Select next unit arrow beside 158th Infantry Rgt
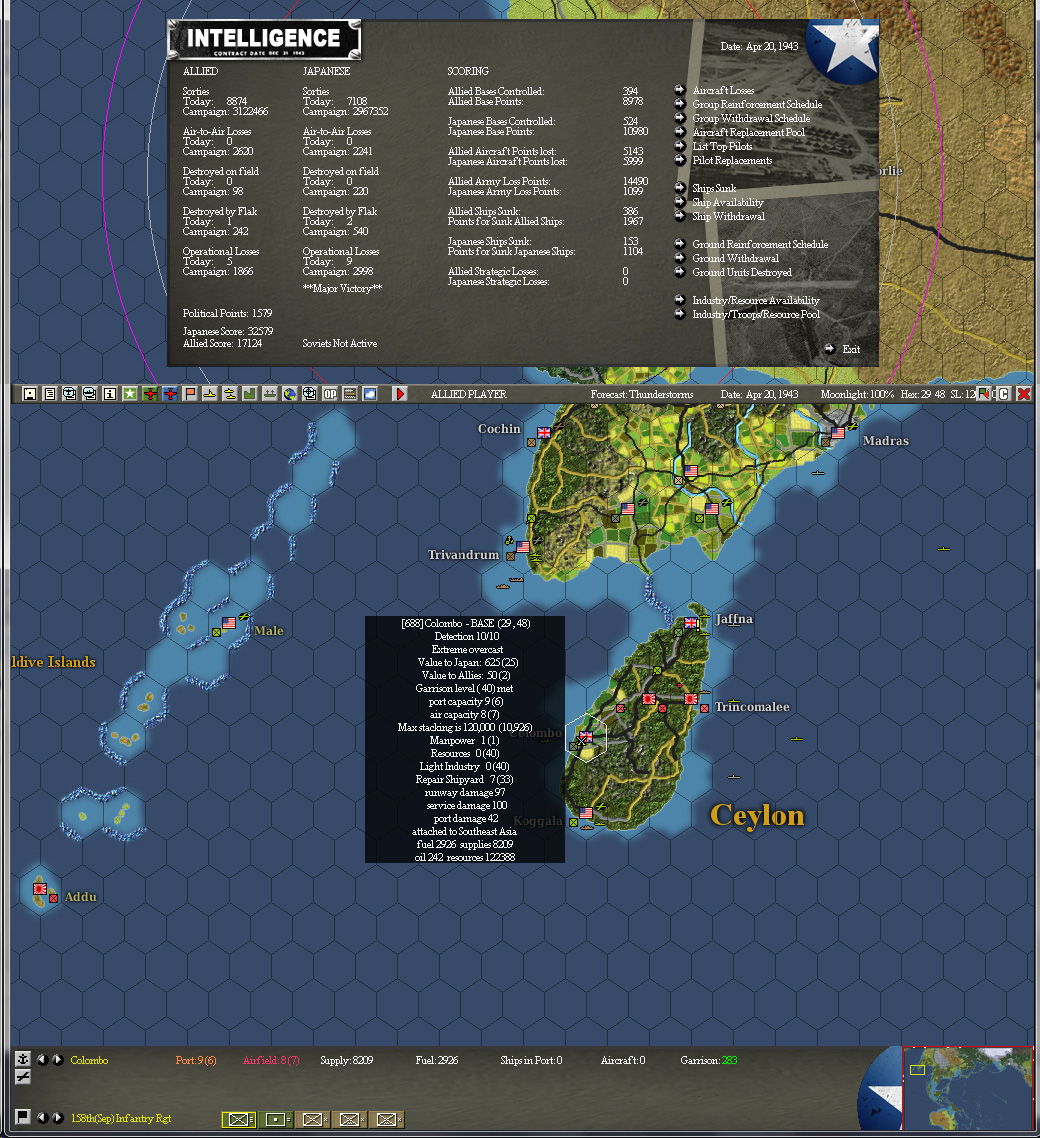Viewport: 1040px width, 1138px height. pyautogui.click(x=58, y=1118)
